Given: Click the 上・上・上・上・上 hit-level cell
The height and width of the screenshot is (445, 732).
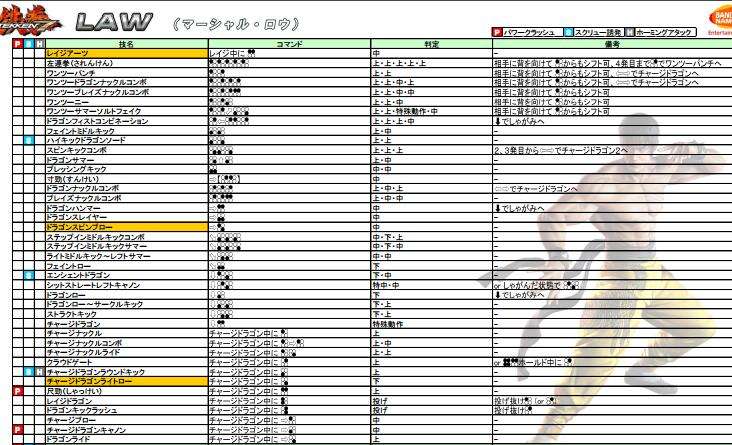Looking at the screenshot, I should (431, 63).
